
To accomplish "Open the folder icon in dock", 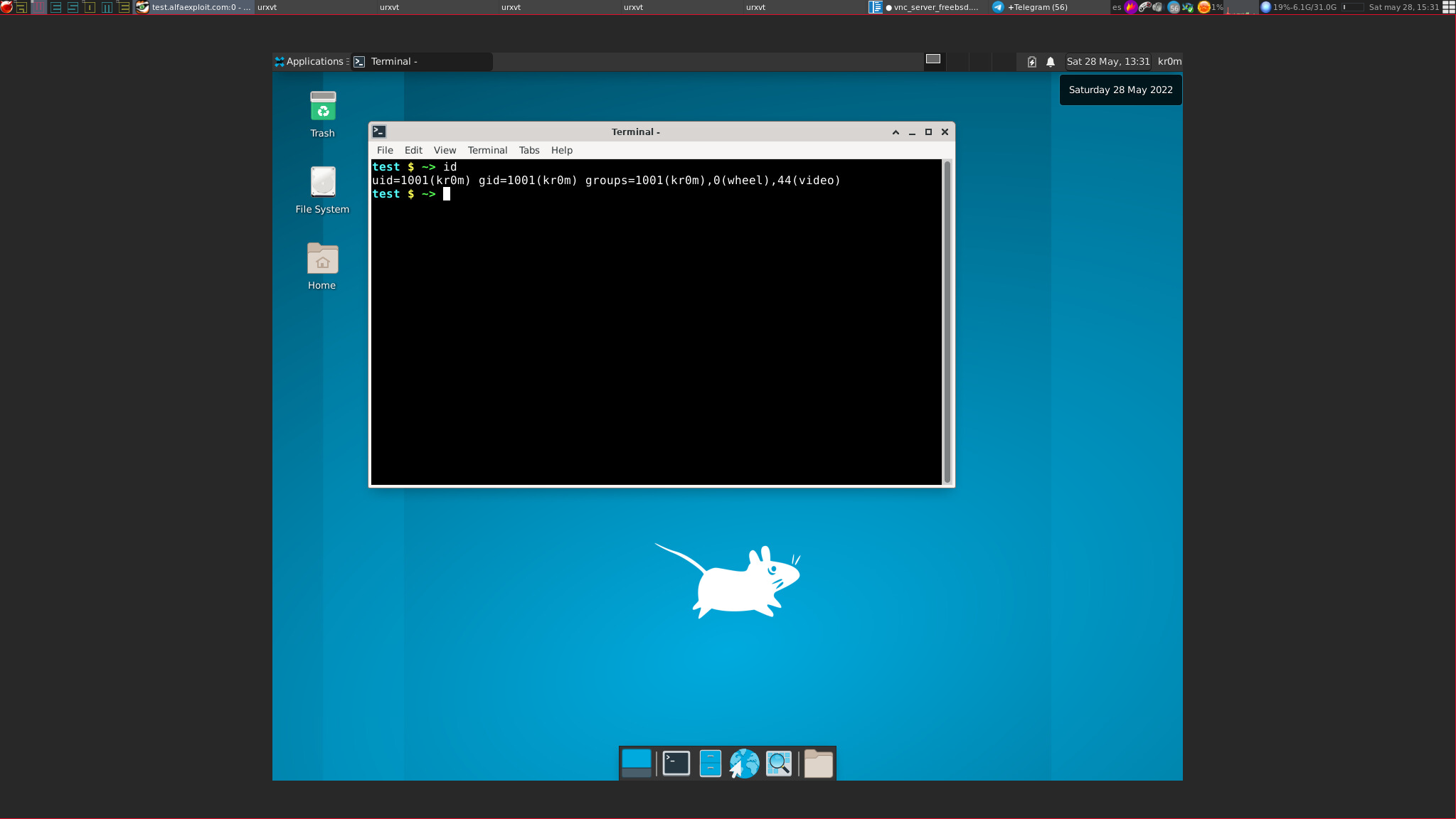I will pos(818,764).
